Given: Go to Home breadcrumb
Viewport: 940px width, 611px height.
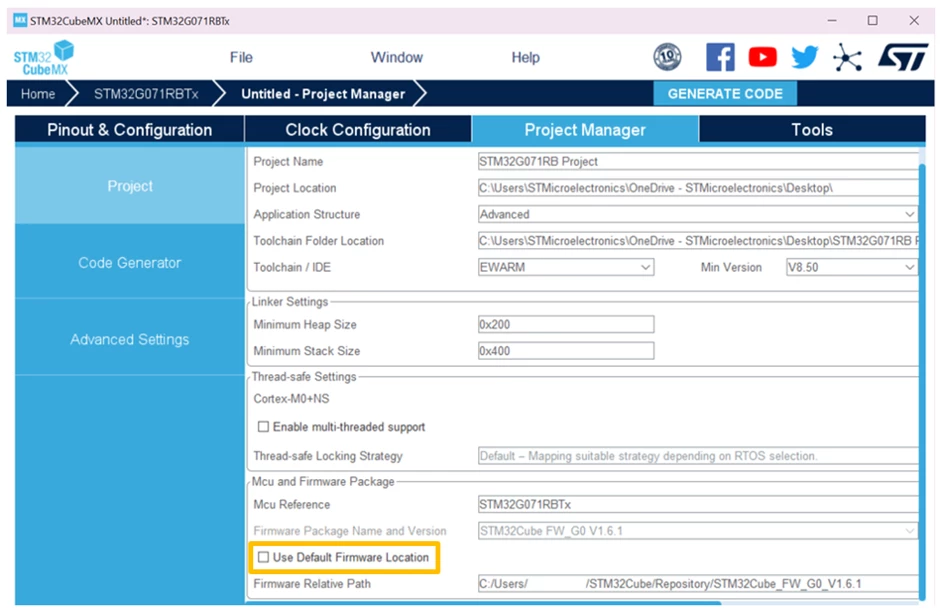Looking at the screenshot, I should coord(38,94).
